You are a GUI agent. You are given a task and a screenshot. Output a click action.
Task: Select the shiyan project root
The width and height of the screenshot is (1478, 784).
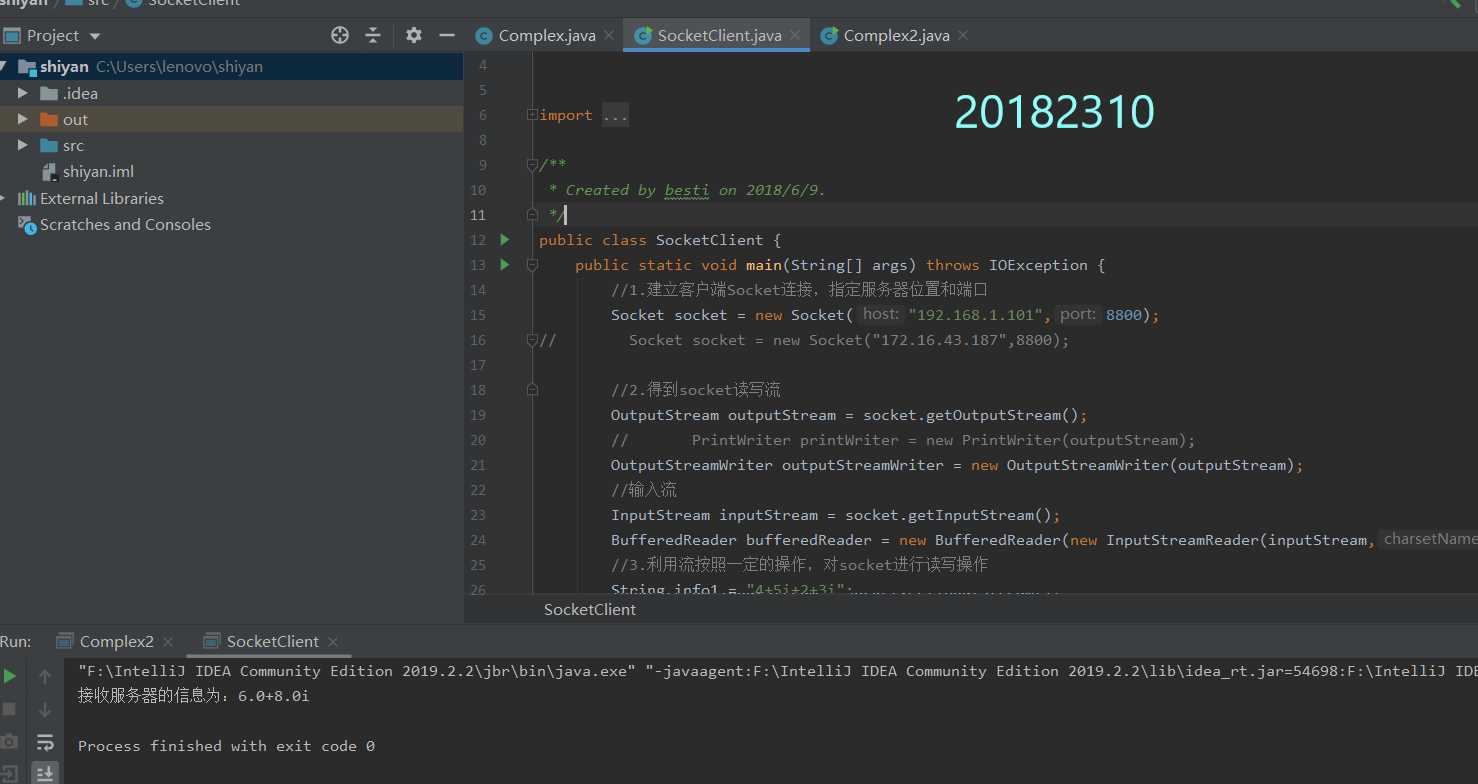(x=231, y=67)
